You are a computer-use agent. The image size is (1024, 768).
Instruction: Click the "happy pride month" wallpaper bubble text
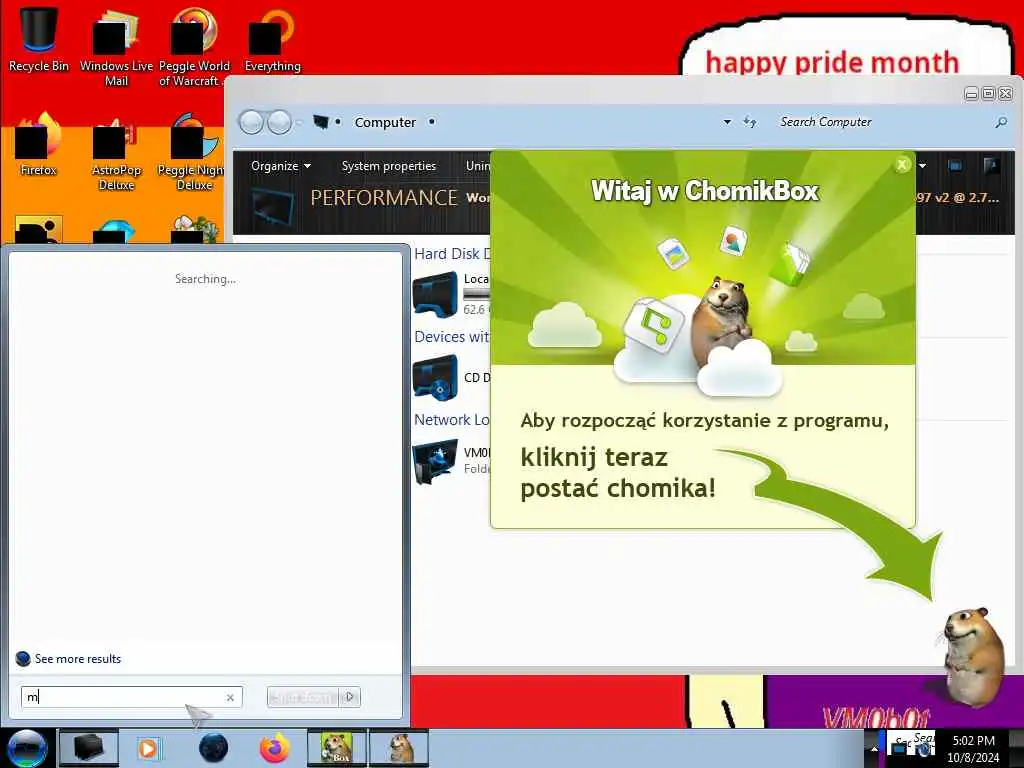832,62
